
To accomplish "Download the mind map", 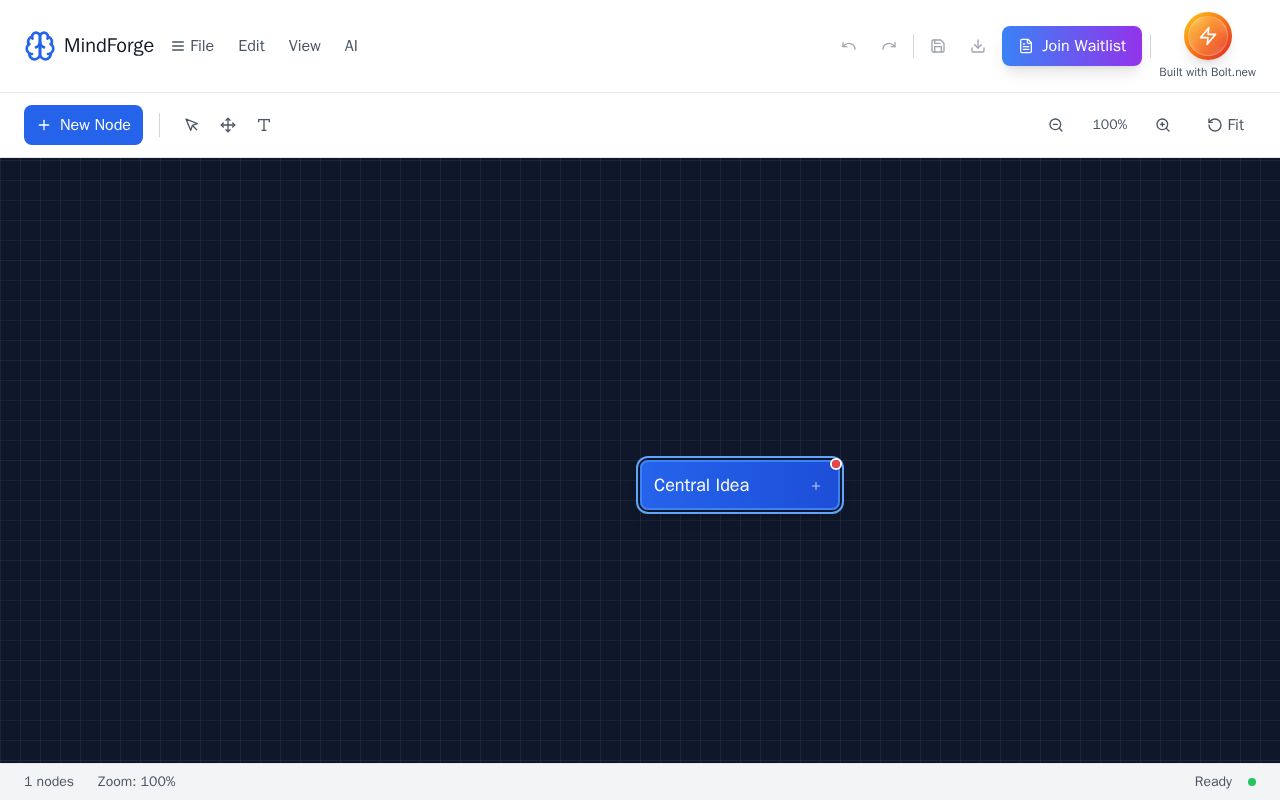I will coord(978,46).
